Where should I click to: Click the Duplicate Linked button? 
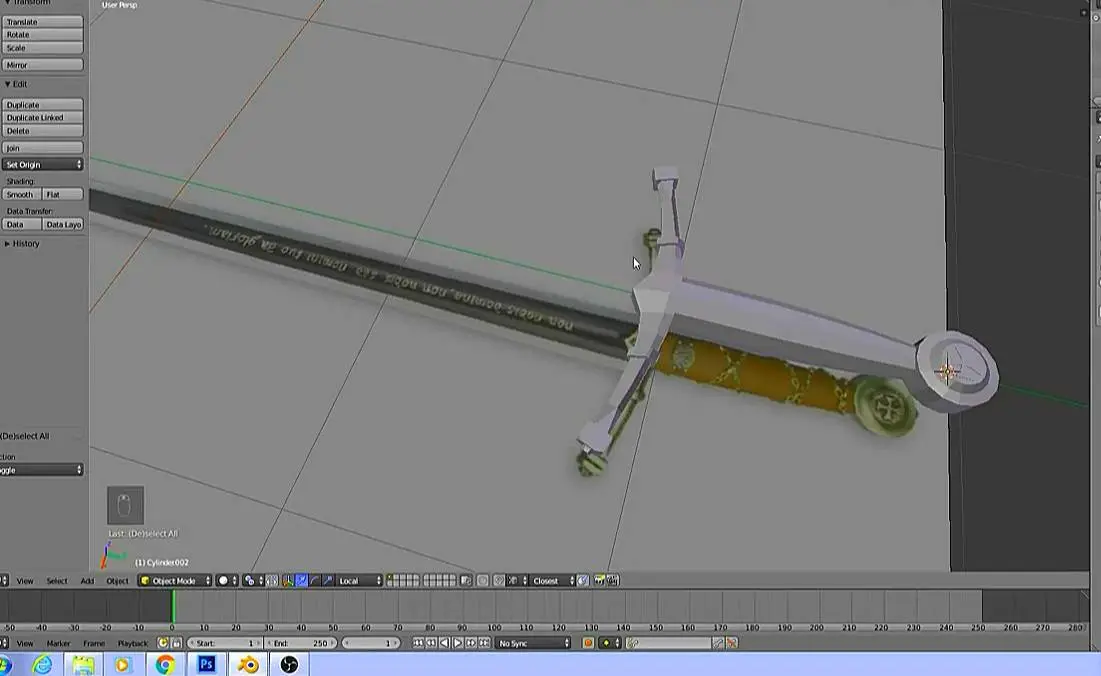[x=43, y=118]
